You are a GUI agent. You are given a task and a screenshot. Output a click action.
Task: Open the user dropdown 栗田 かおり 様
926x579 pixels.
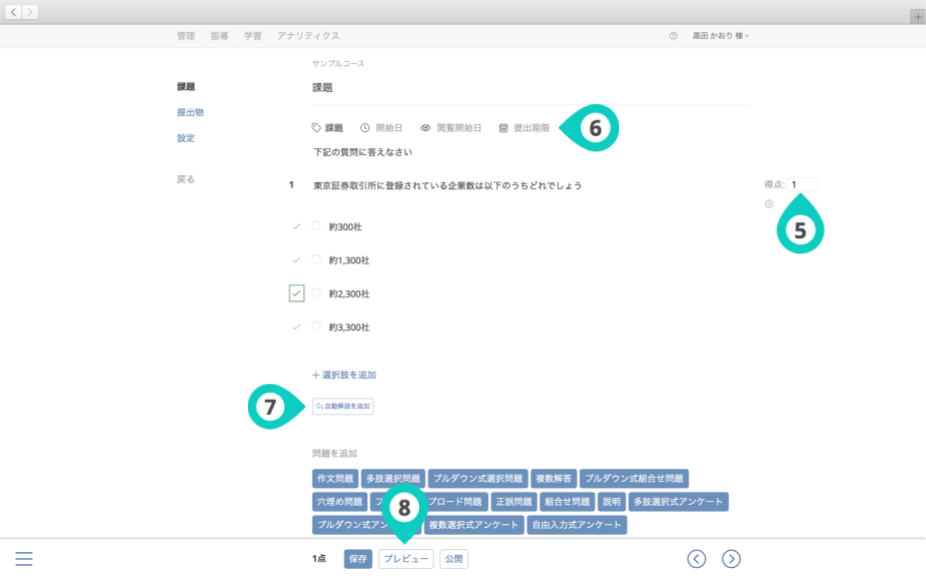click(x=720, y=36)
